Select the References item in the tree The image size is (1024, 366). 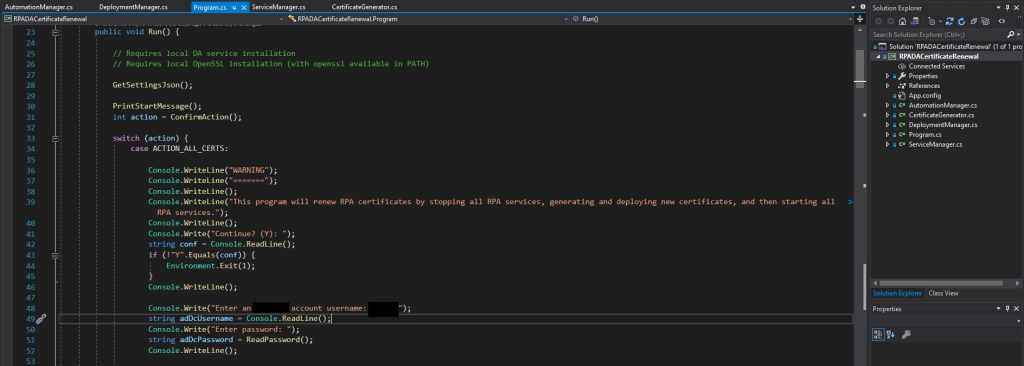(923, 86)
